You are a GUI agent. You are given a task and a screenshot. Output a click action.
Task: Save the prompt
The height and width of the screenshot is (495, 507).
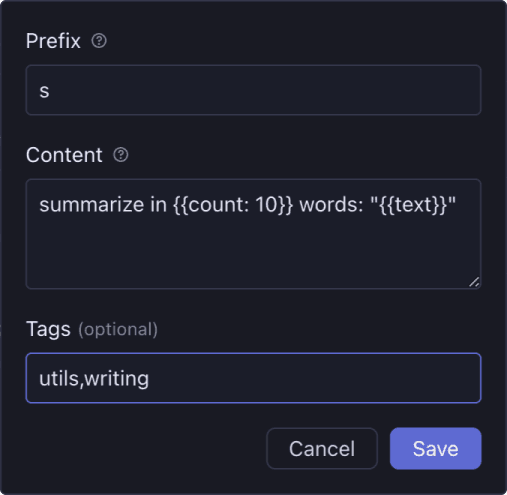pos(435,448)
